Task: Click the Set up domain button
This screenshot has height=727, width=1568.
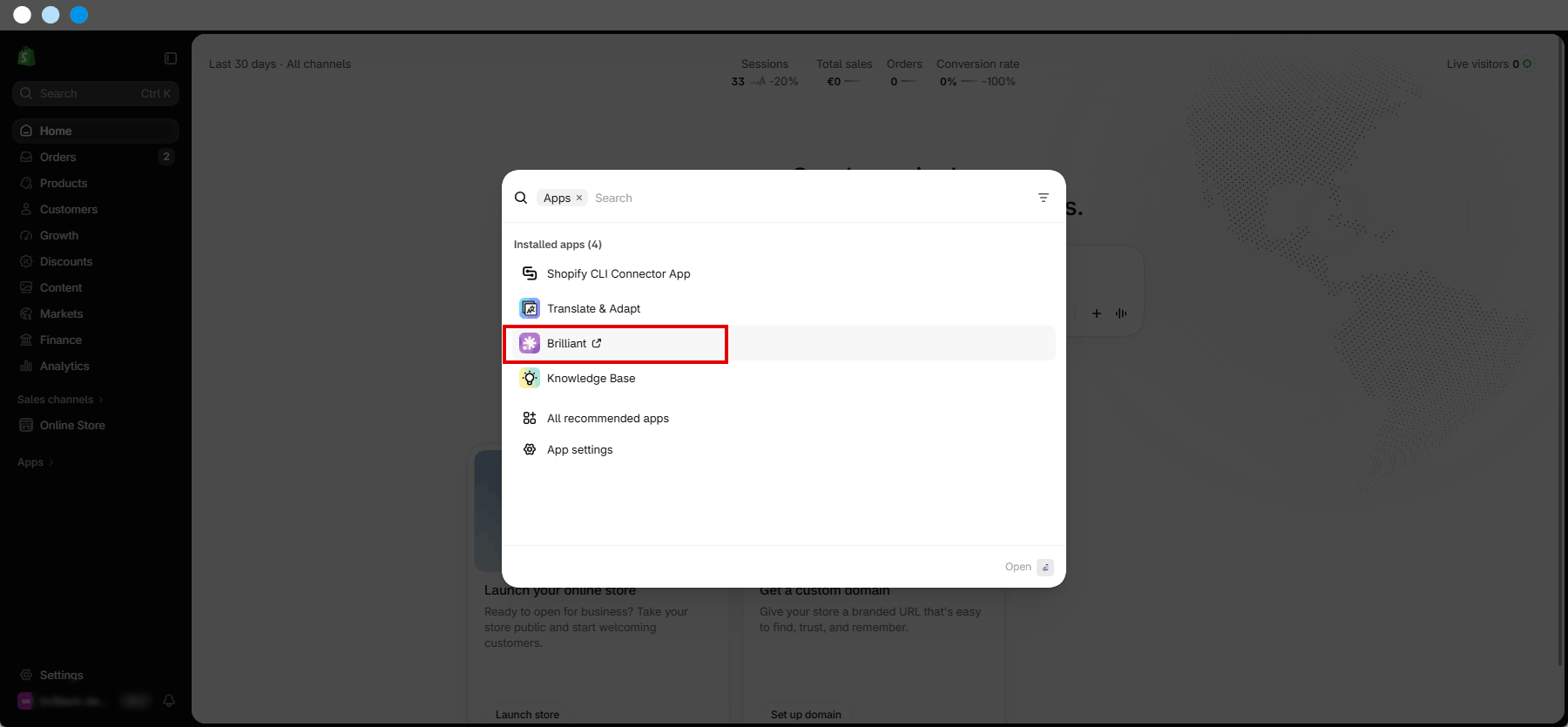Action: coord(806,715)
